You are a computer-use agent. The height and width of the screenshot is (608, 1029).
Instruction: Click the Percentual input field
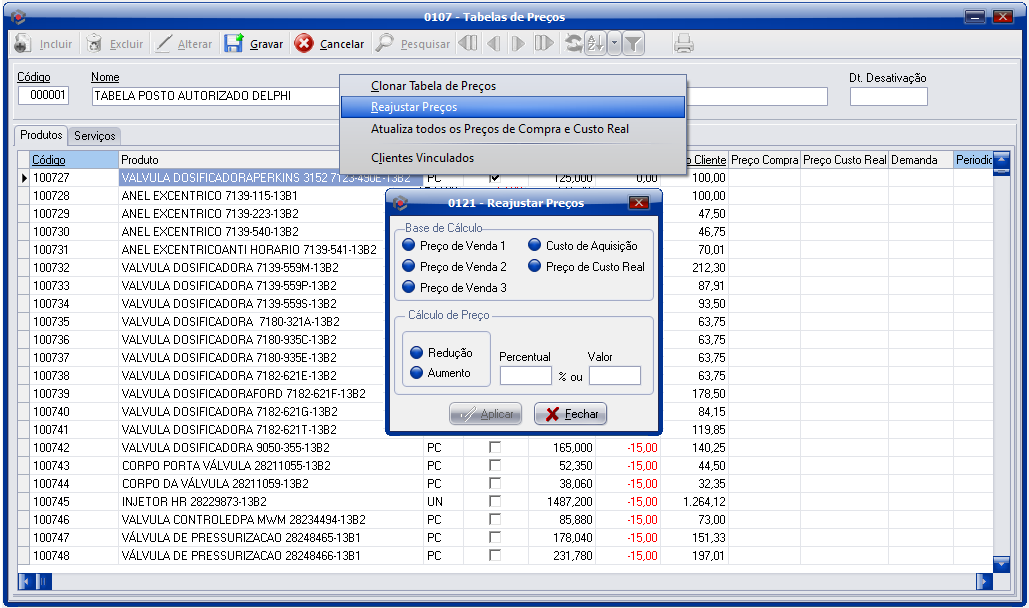pos(525,376)
